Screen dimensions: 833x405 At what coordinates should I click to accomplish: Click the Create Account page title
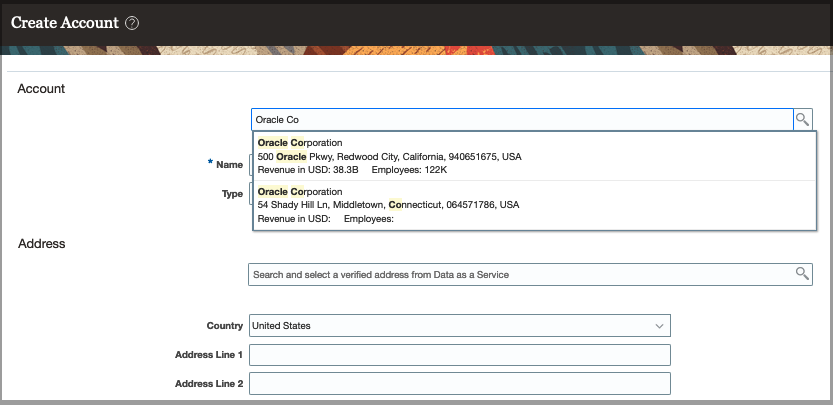65,23
